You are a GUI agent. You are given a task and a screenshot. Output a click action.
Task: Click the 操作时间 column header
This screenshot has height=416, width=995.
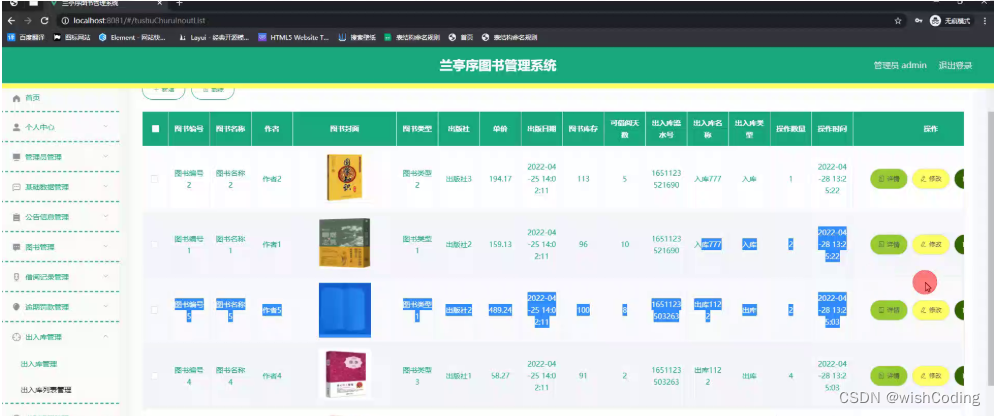tap(832, 129)
